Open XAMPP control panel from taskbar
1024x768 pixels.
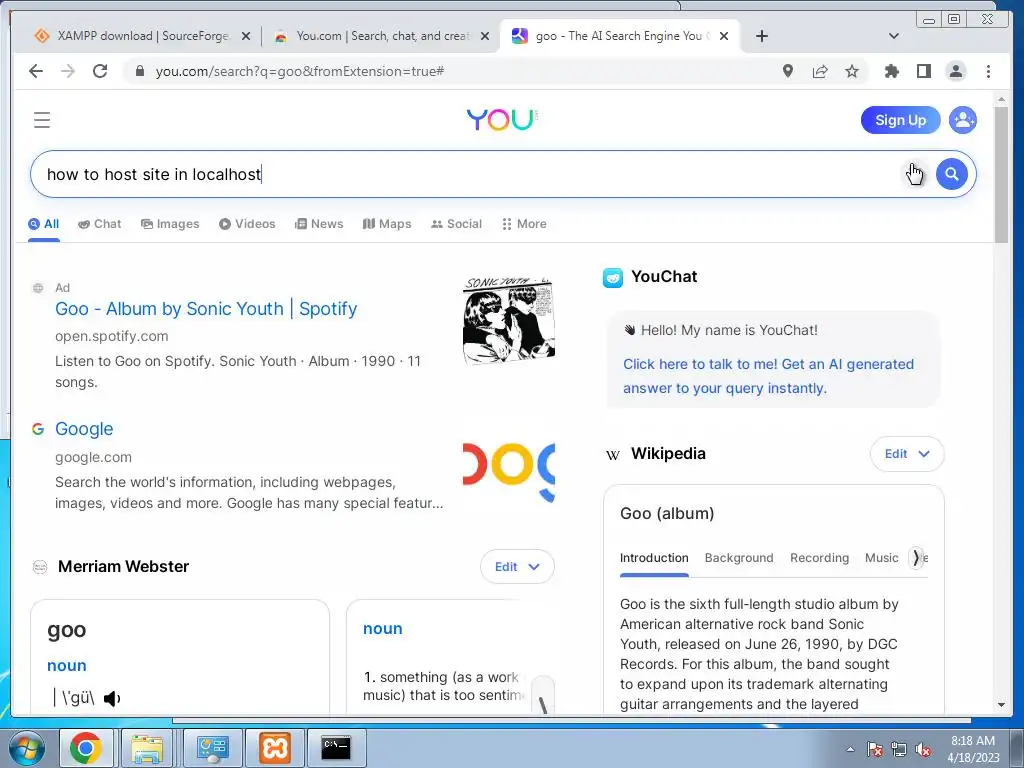(x=274, y=748)
